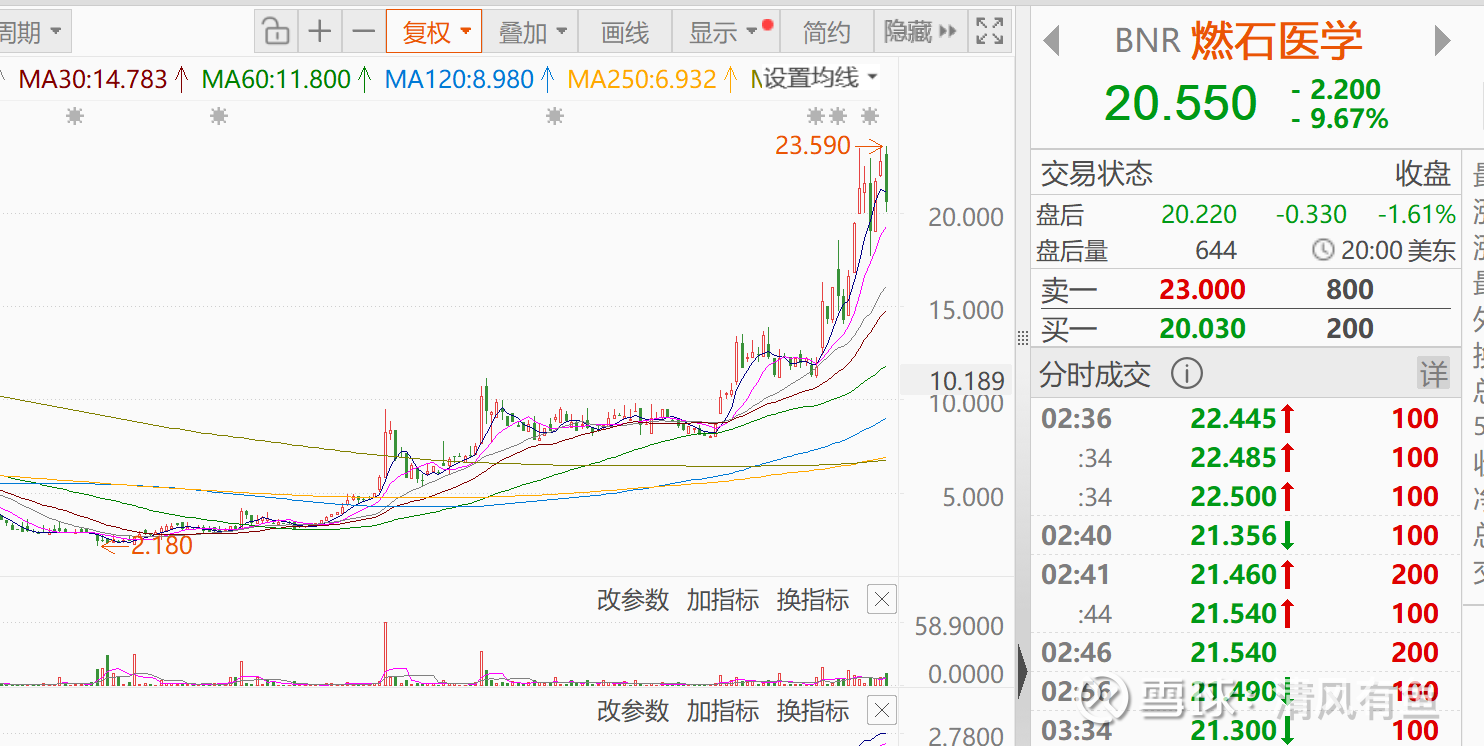Collapse the side panel using the triangle handle
This screenshot has height=746, width=1484.
point(1023,671)
